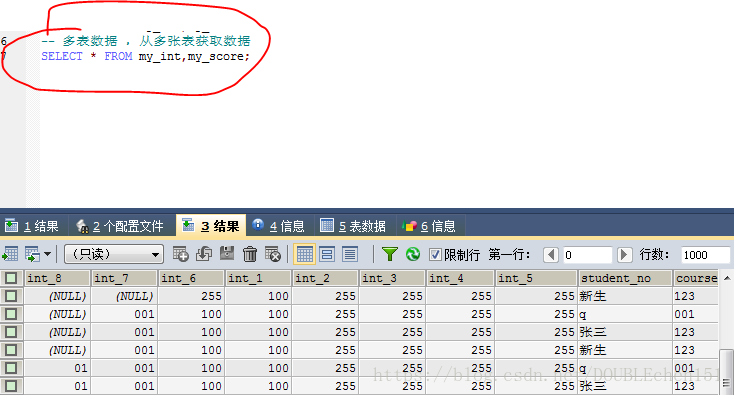
Task: Click the copy results icon with arrow
Action: 32,255
